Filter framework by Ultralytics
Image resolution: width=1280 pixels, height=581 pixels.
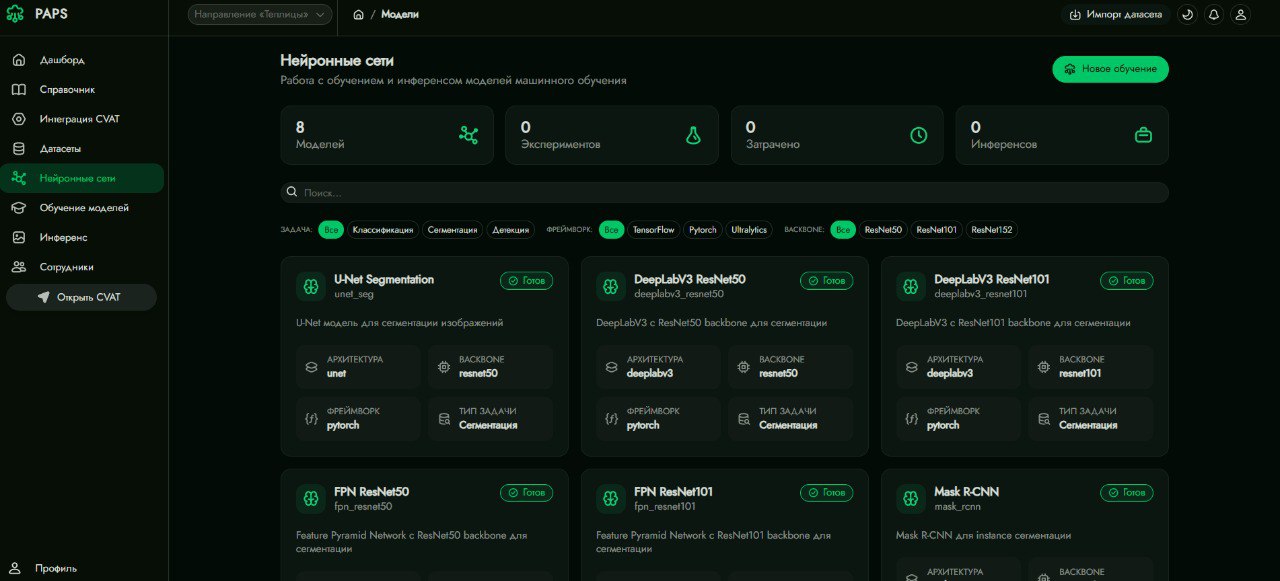[x=749, y=230]
